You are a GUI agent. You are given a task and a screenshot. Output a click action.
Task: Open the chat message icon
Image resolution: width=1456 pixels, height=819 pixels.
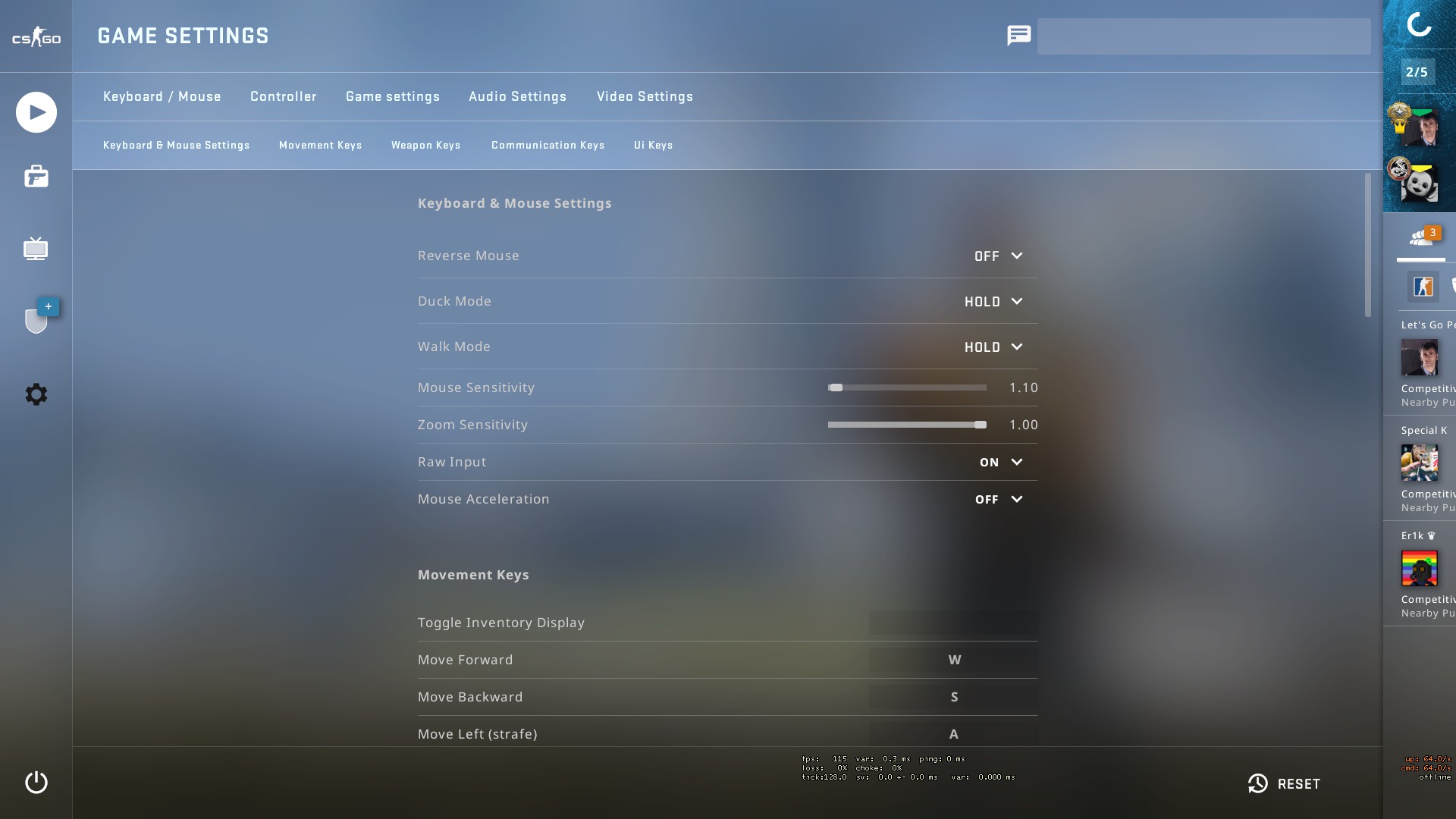1018,36
